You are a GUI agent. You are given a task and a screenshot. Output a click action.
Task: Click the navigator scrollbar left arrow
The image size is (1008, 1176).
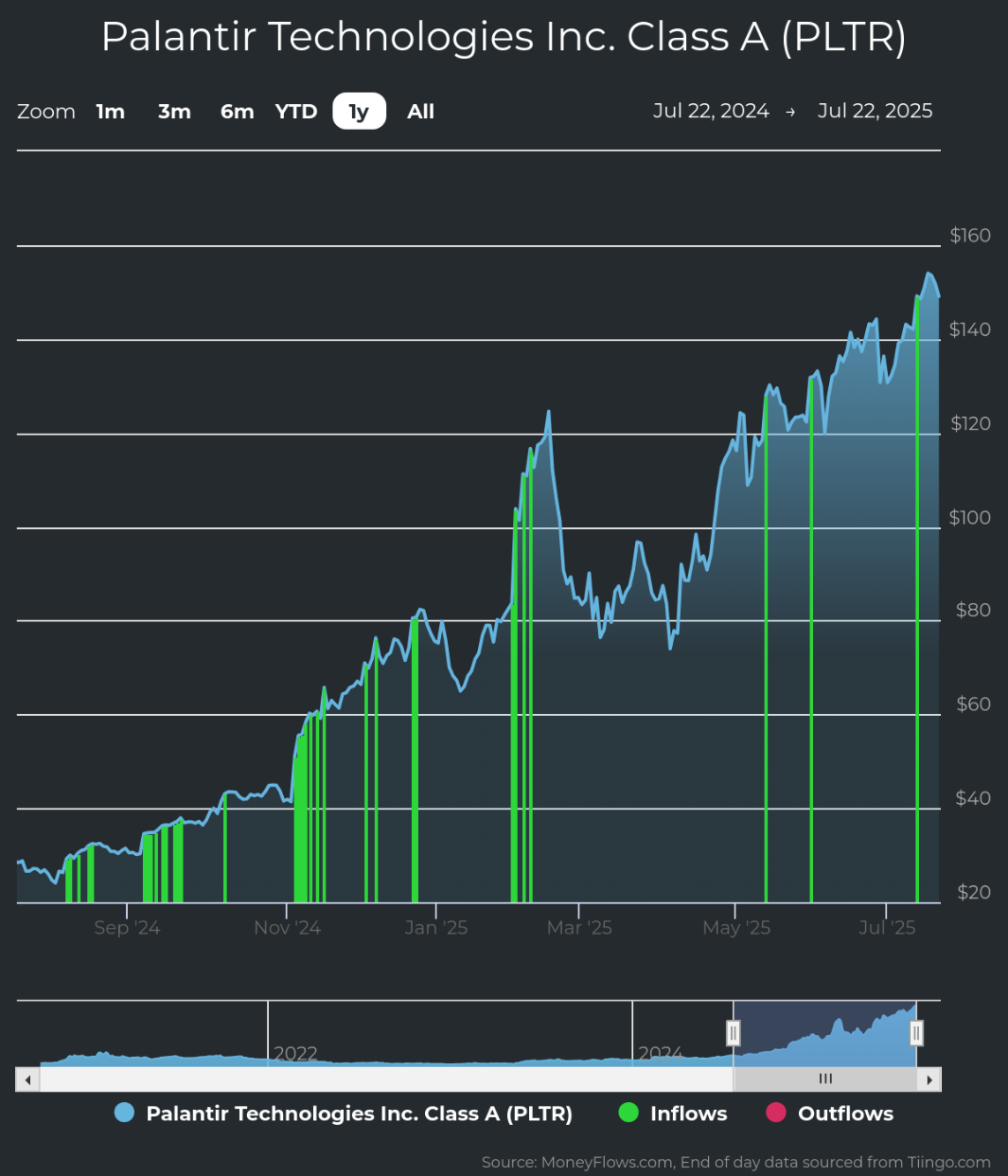coord(27,1079)
